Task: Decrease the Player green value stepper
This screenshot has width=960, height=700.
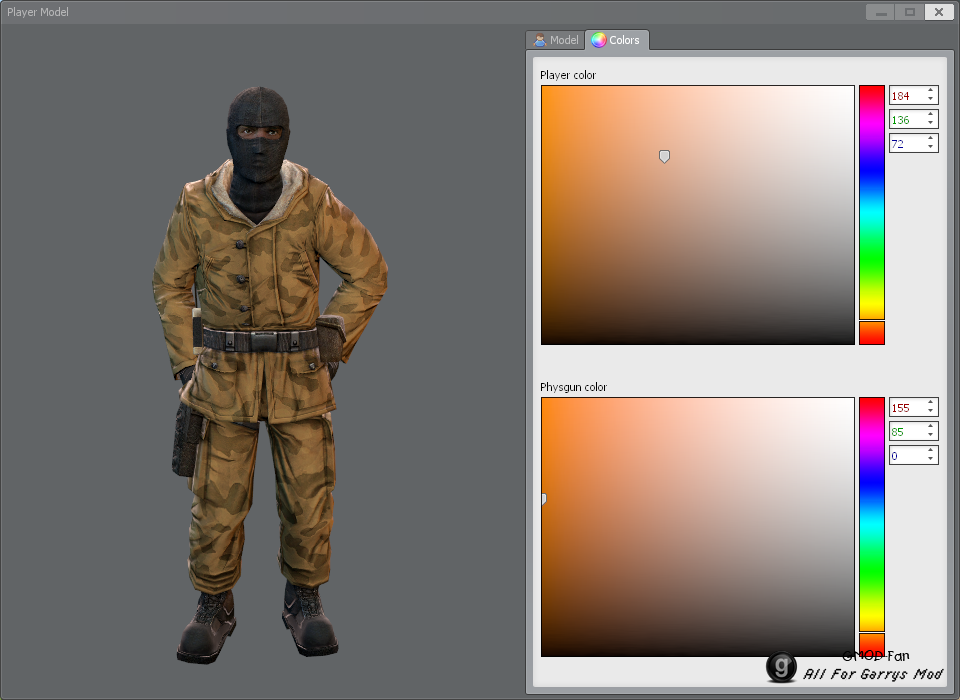Action: click(930, 123)
